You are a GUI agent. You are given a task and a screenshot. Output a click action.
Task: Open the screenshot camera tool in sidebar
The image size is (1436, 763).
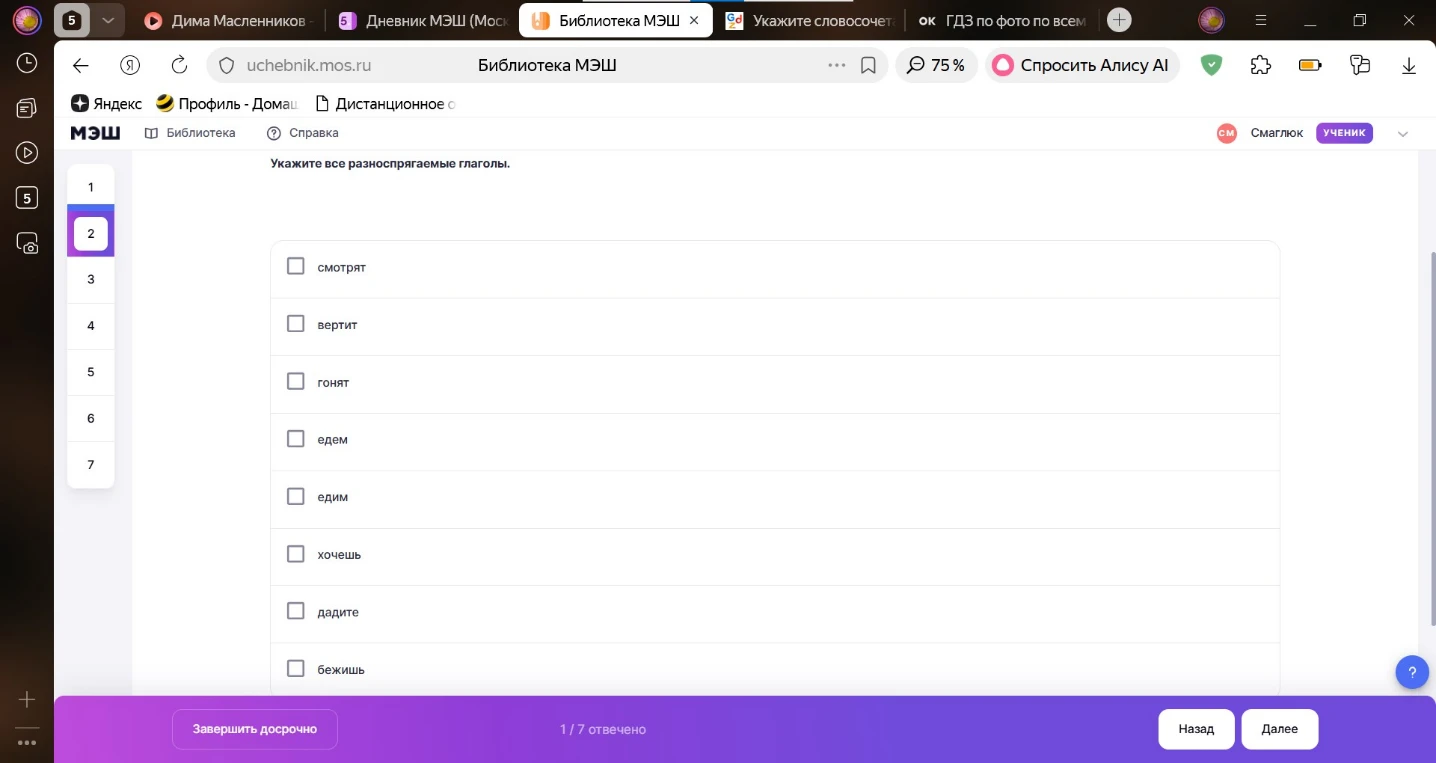click(x=27, y=242)
